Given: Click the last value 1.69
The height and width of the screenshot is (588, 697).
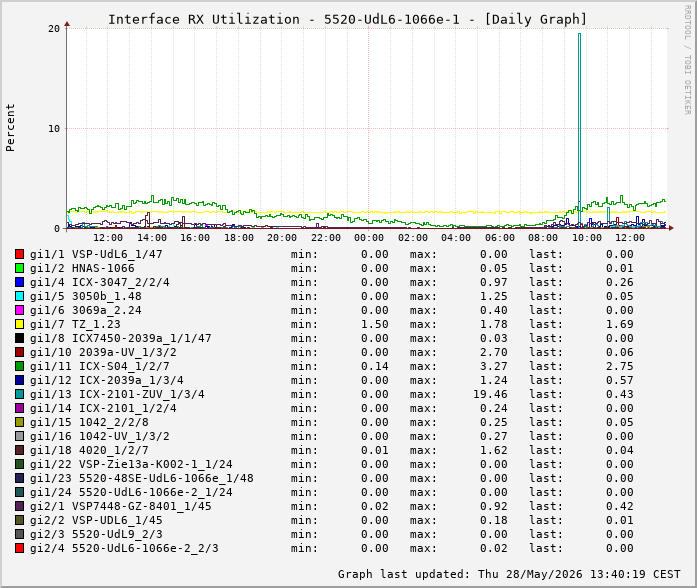Looking at the screenshot, I should pos(620,324).
